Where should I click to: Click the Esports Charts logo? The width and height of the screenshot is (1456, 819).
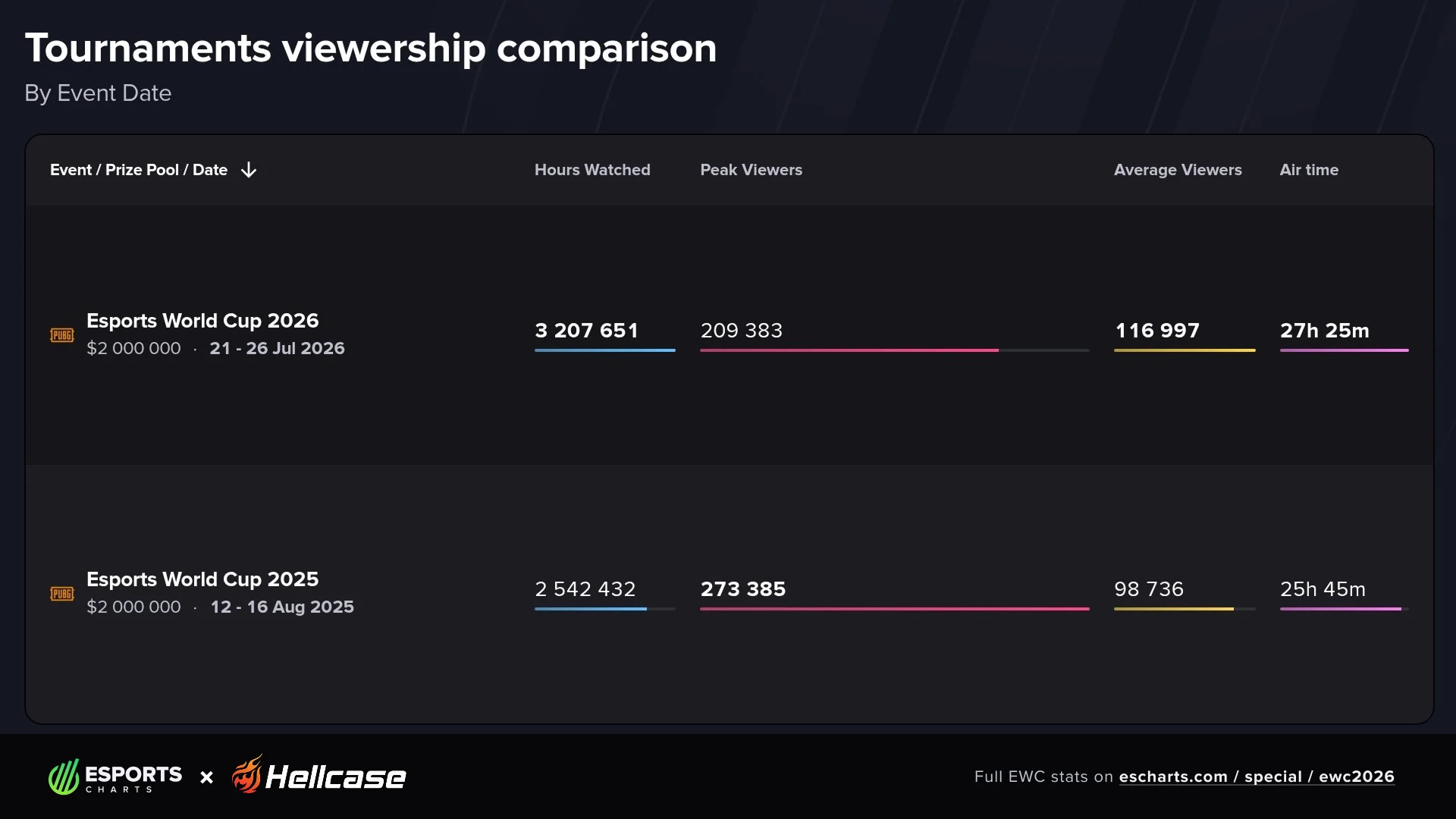pyautogui.click(x=115, y=777)
